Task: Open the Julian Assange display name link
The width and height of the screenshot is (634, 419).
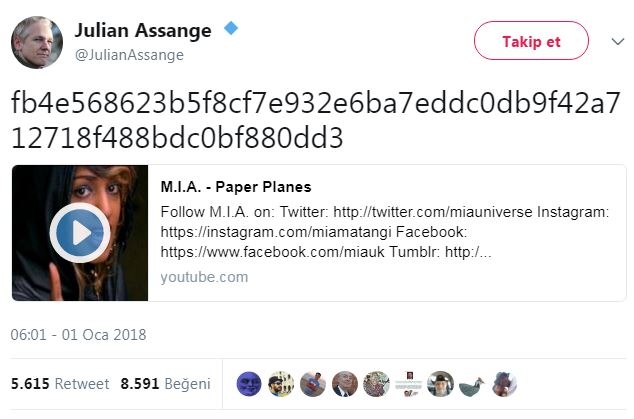Action: [143, 30]
